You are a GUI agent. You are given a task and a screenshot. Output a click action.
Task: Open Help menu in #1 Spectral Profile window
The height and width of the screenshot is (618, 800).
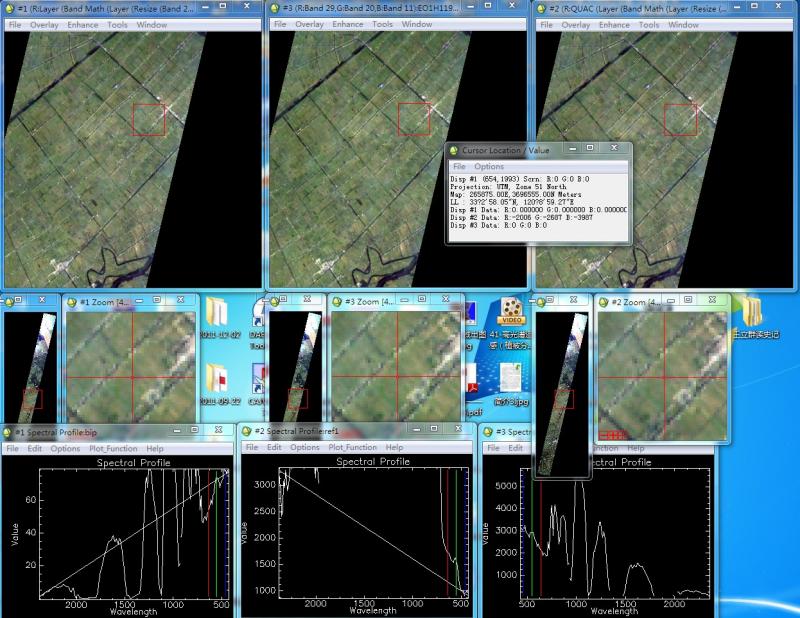pyautogui.click(x=155, y=448)
